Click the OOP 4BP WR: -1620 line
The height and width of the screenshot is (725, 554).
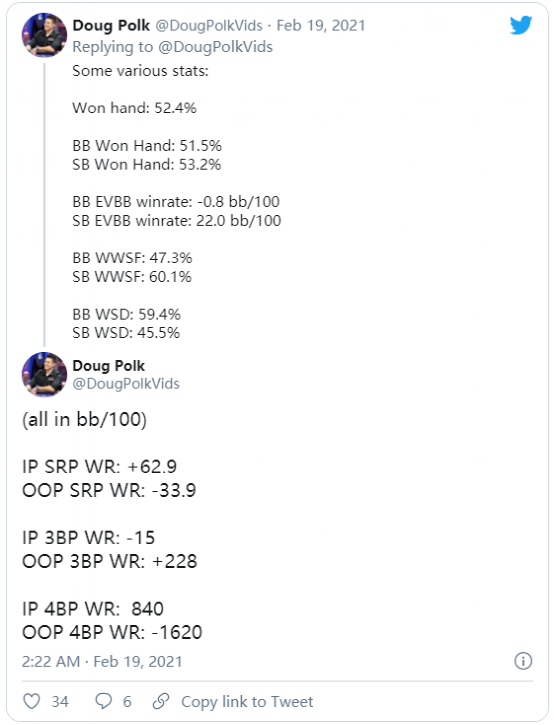click(x=112, y=632)
